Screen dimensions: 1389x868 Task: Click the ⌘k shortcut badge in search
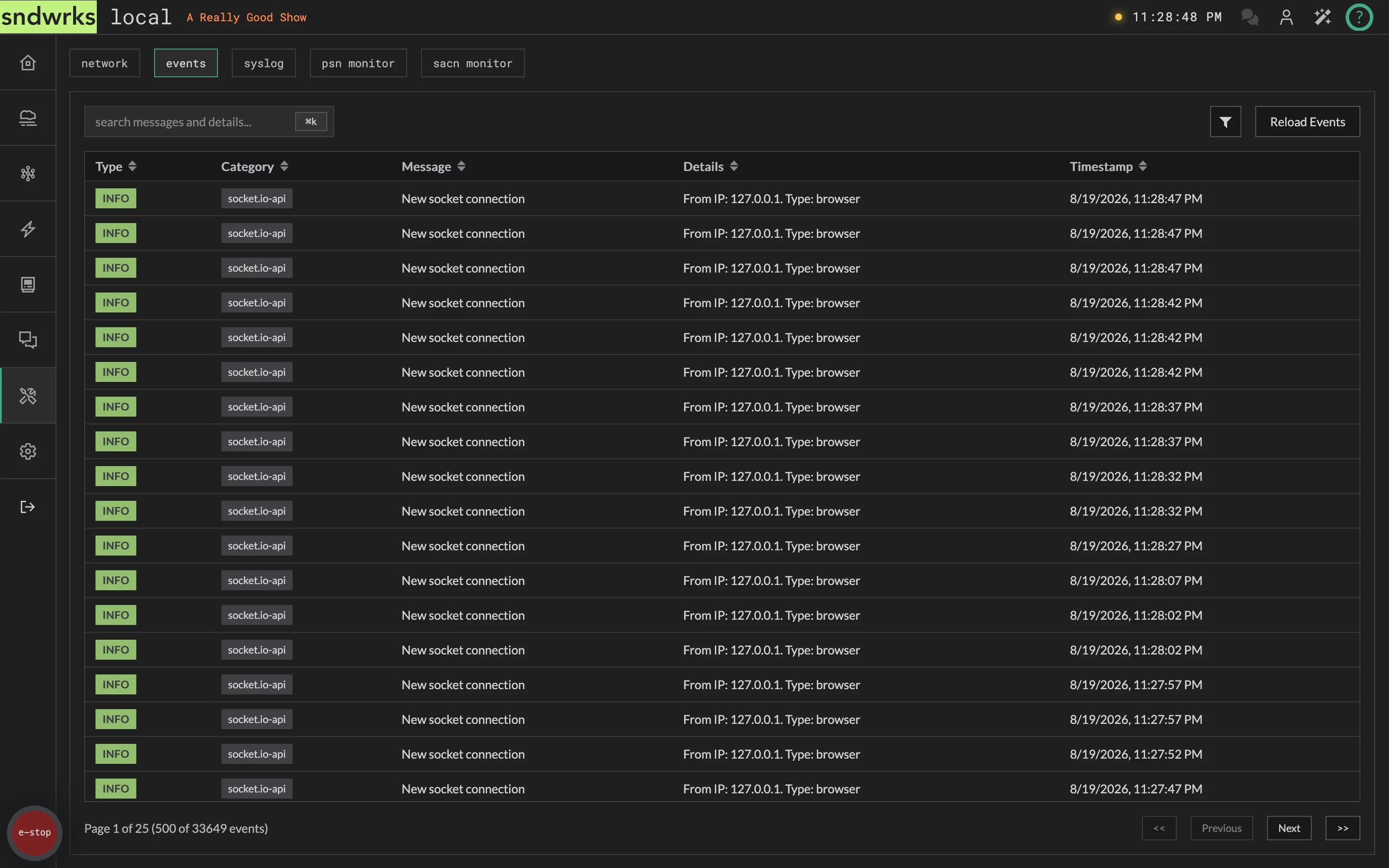click(311, 122)
